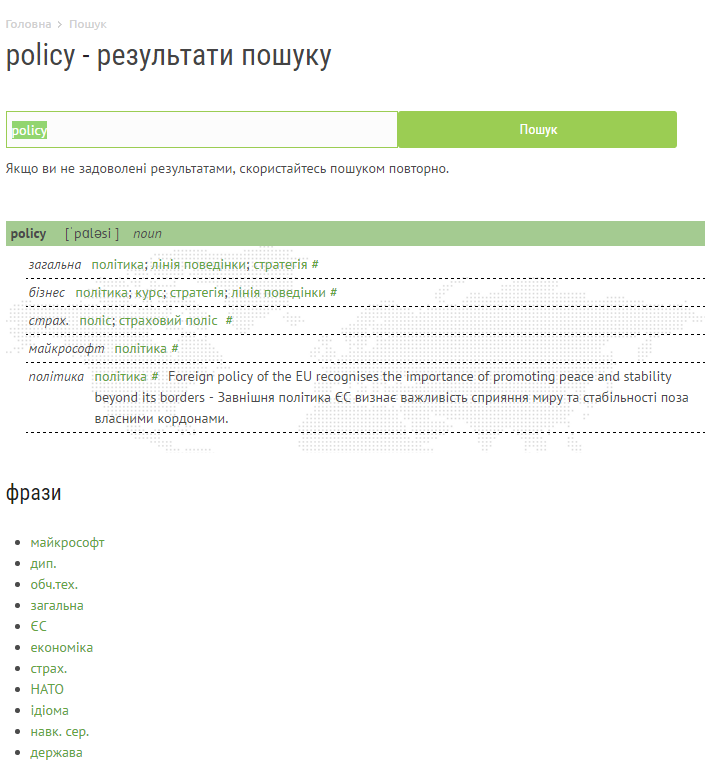The height and width of the screenshot is (771, 710).
Task: Open the 'економіка' phrases category
Action: pyautogui.click(x=61, y=648)
